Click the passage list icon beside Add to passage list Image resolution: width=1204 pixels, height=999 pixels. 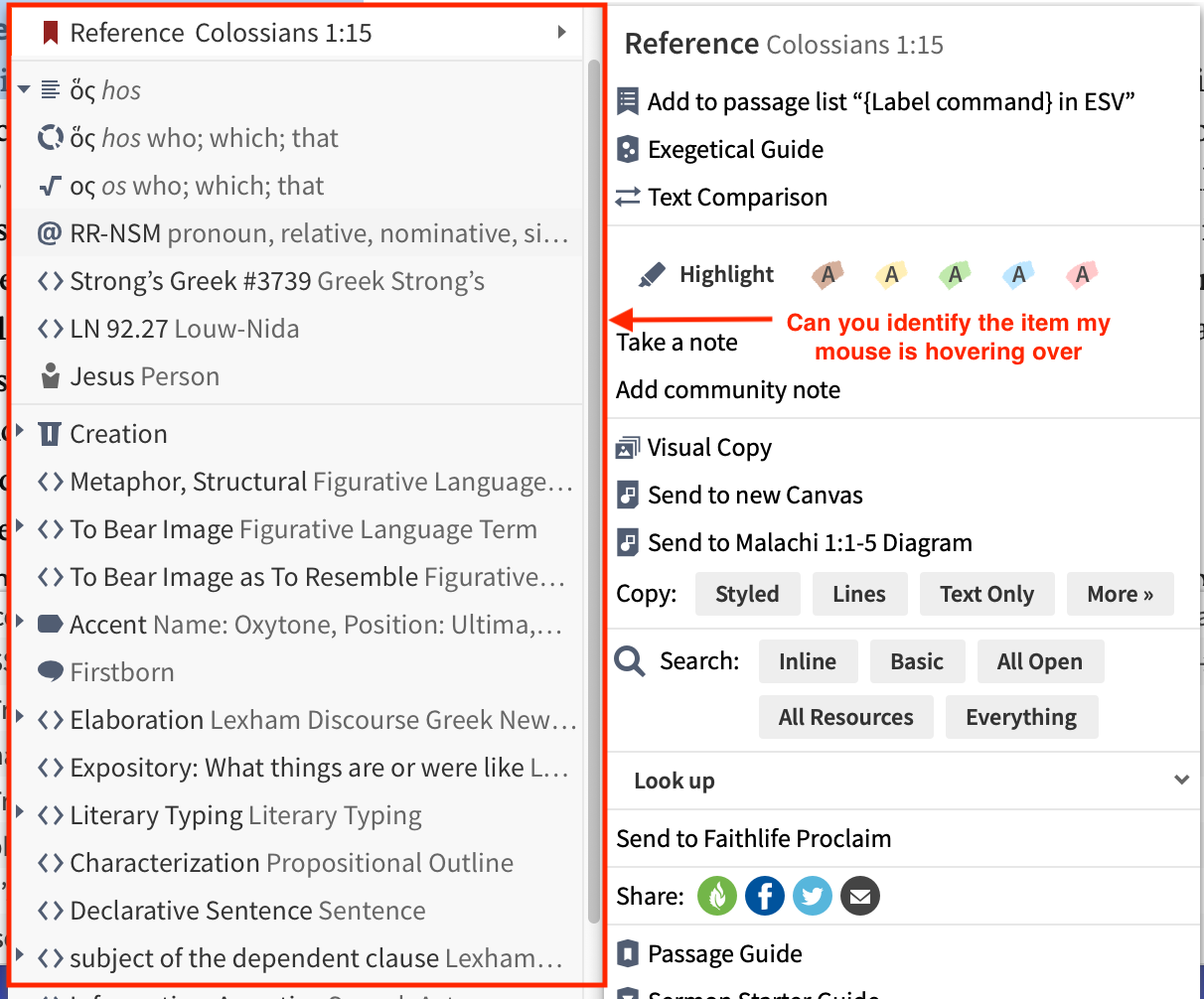(x=627, y=101)
